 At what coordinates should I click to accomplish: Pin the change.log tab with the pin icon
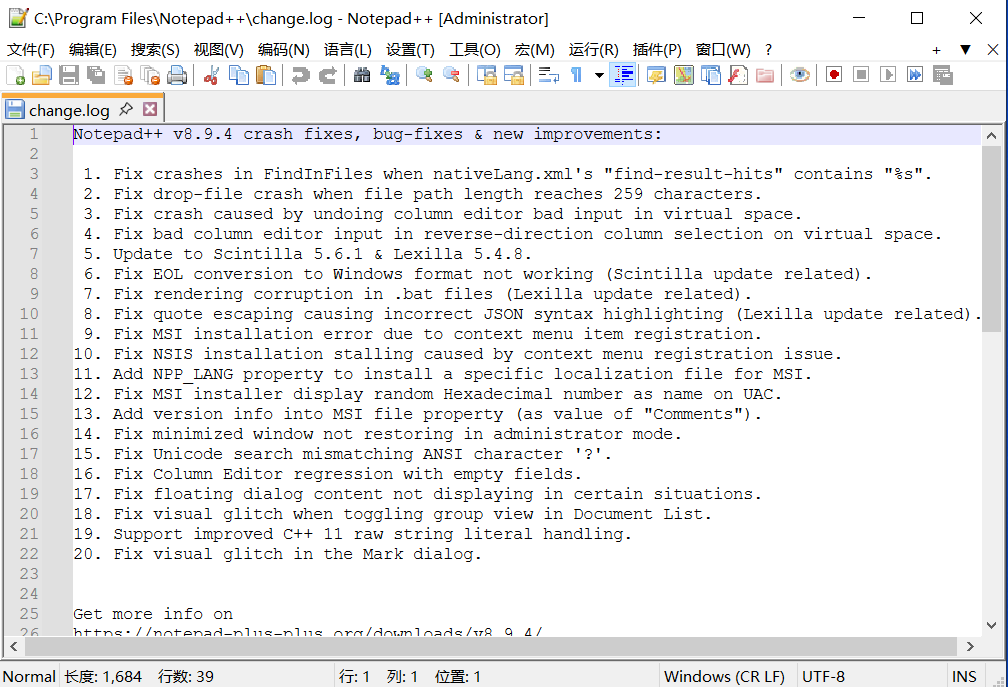(126, 109)
